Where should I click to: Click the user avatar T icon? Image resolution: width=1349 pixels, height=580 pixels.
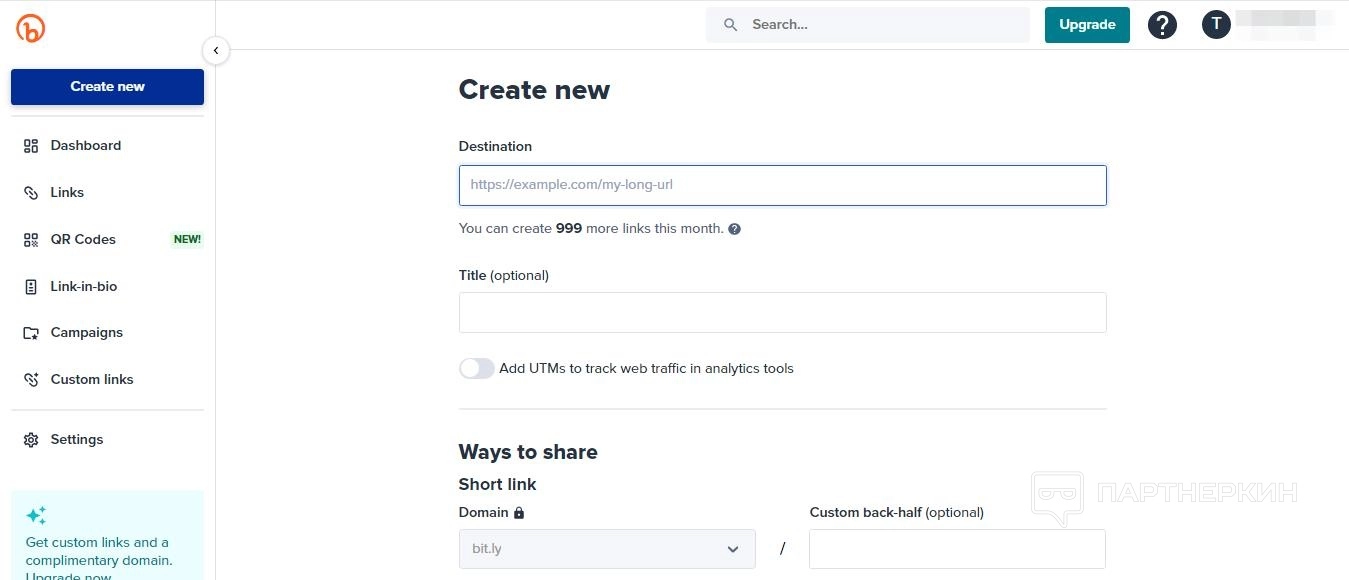click(1216, 25)
